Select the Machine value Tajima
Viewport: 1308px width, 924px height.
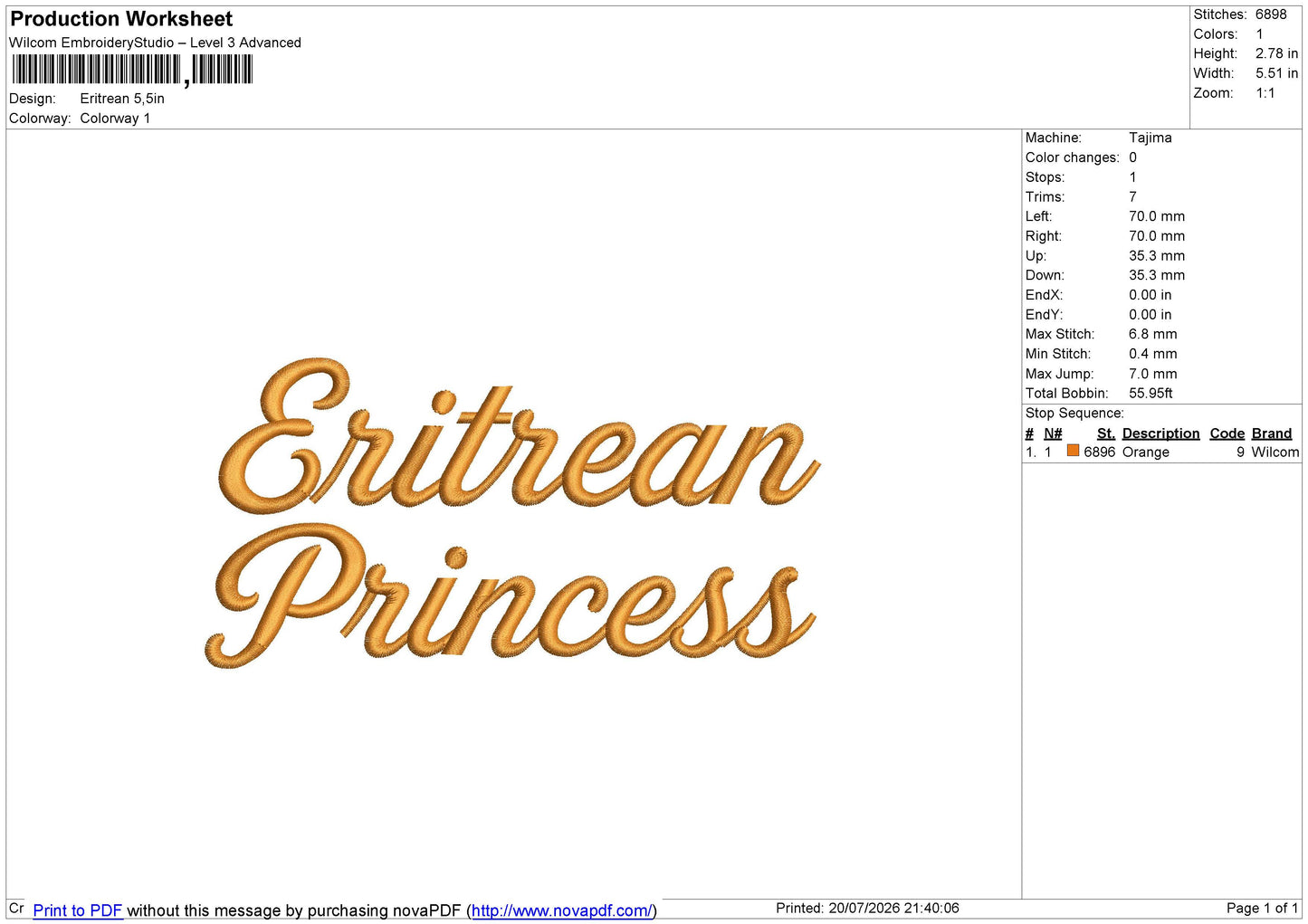[x=1150, y=138]
